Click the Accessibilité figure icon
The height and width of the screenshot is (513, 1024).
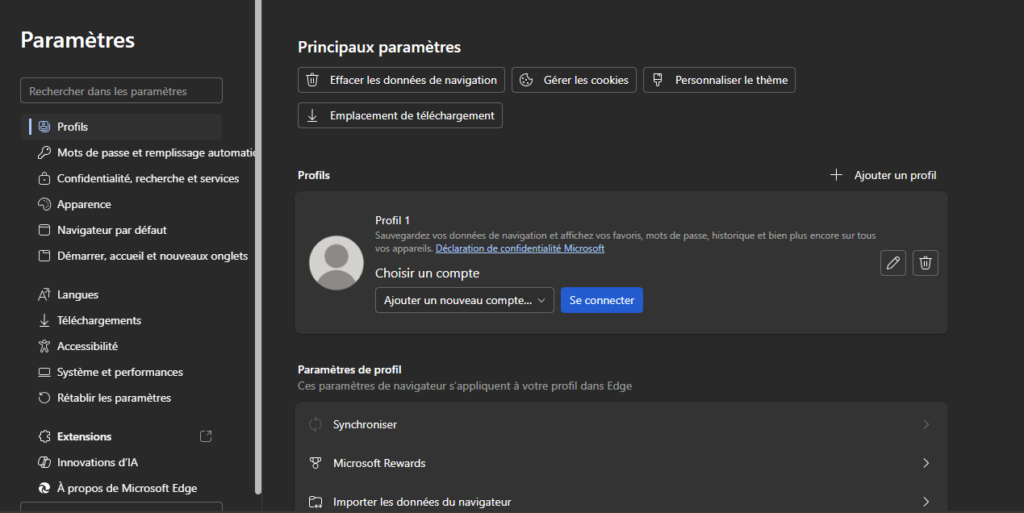44,346
